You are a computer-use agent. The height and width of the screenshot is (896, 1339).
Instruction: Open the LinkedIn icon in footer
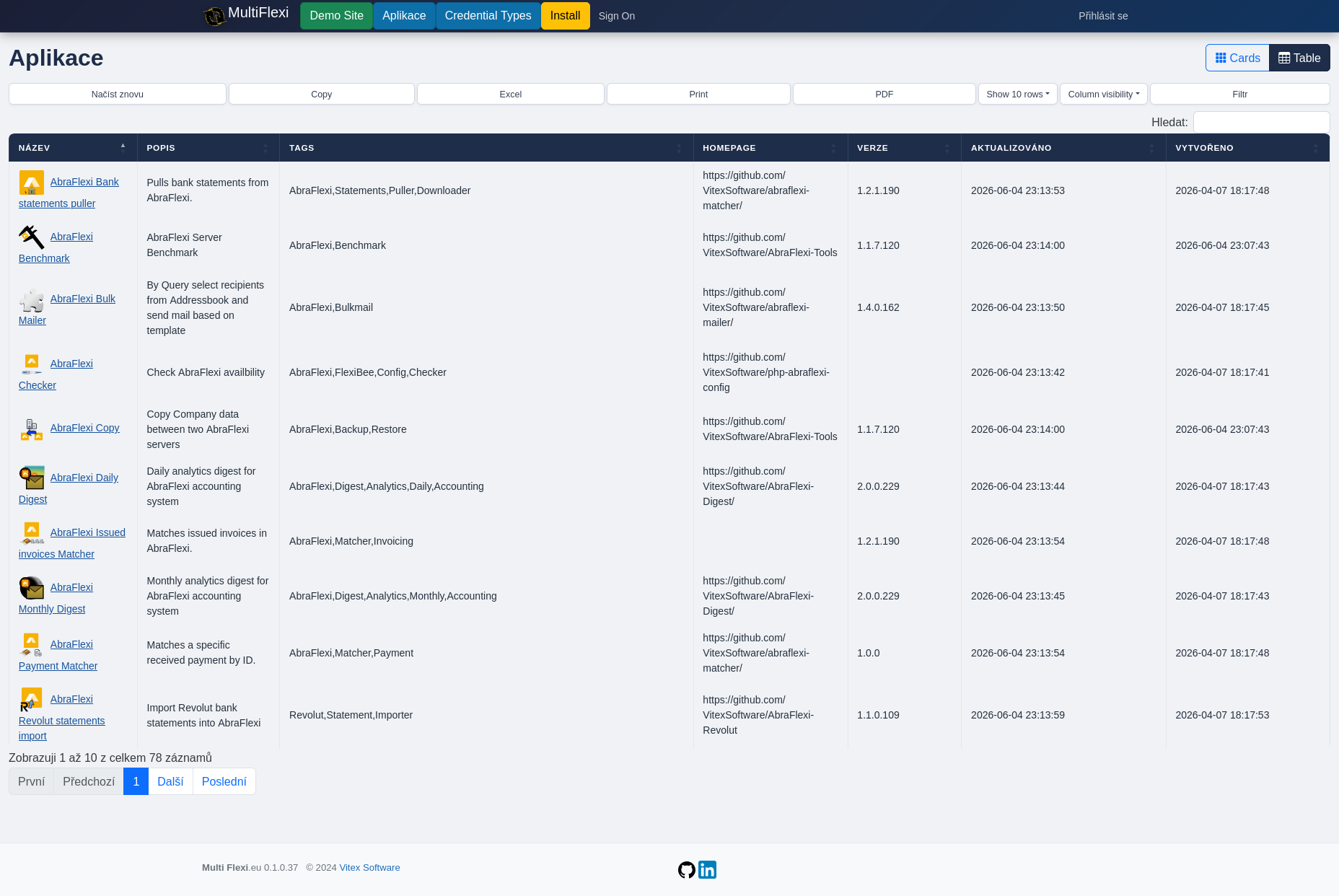(x=708, y=870)
